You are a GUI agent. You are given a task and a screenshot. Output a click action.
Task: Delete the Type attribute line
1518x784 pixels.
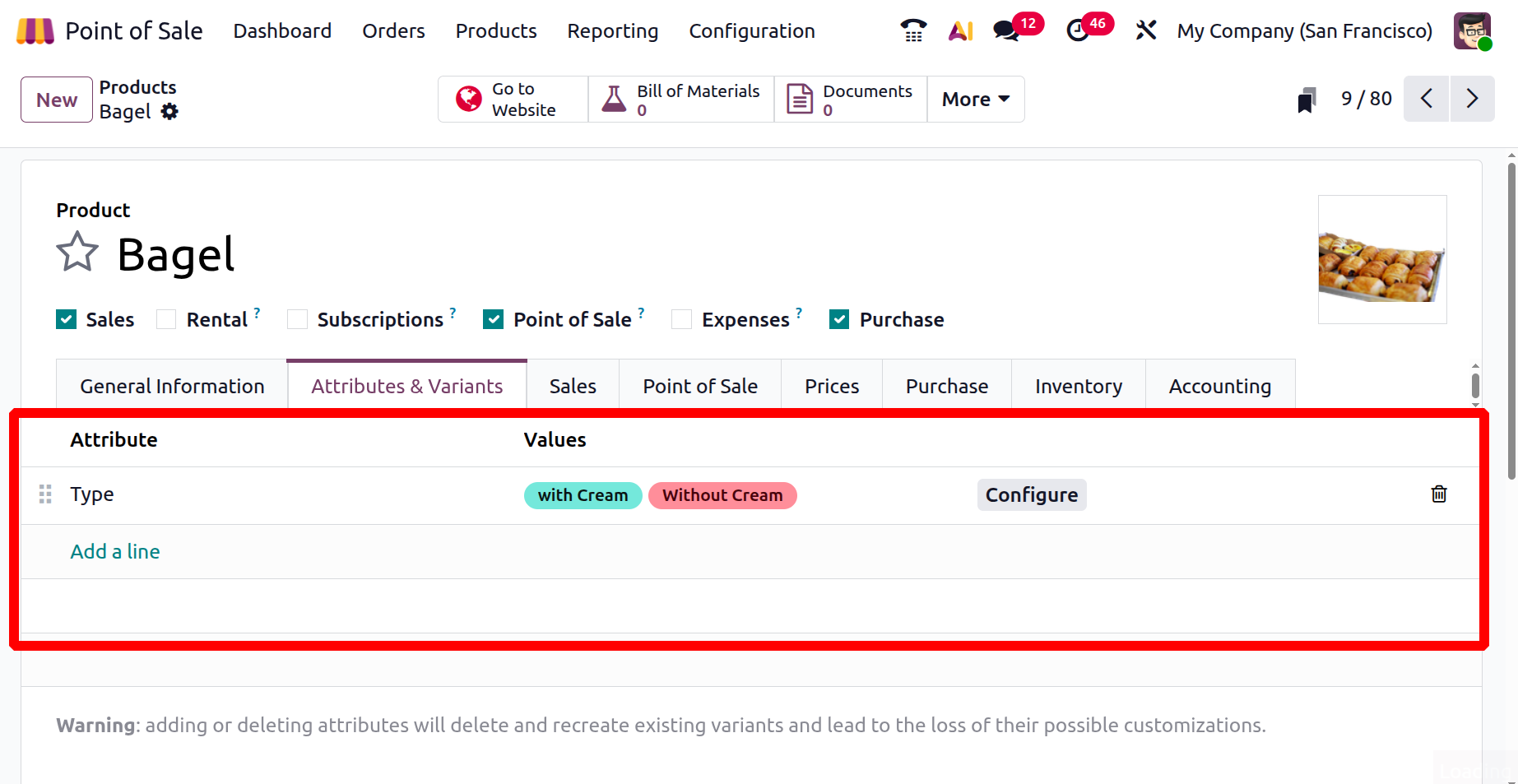pos(1438,494)
